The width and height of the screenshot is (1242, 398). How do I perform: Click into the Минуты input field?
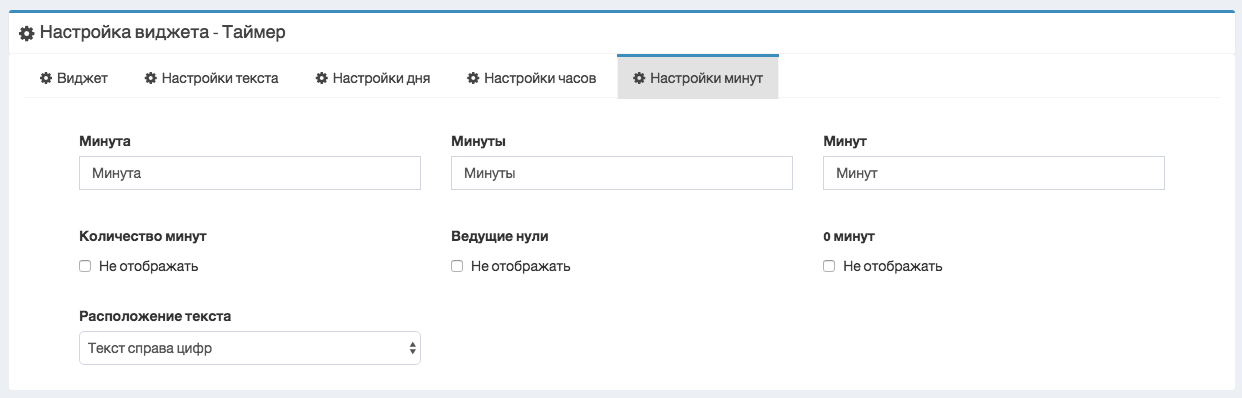pyautogui.click(x=622, y=173)
